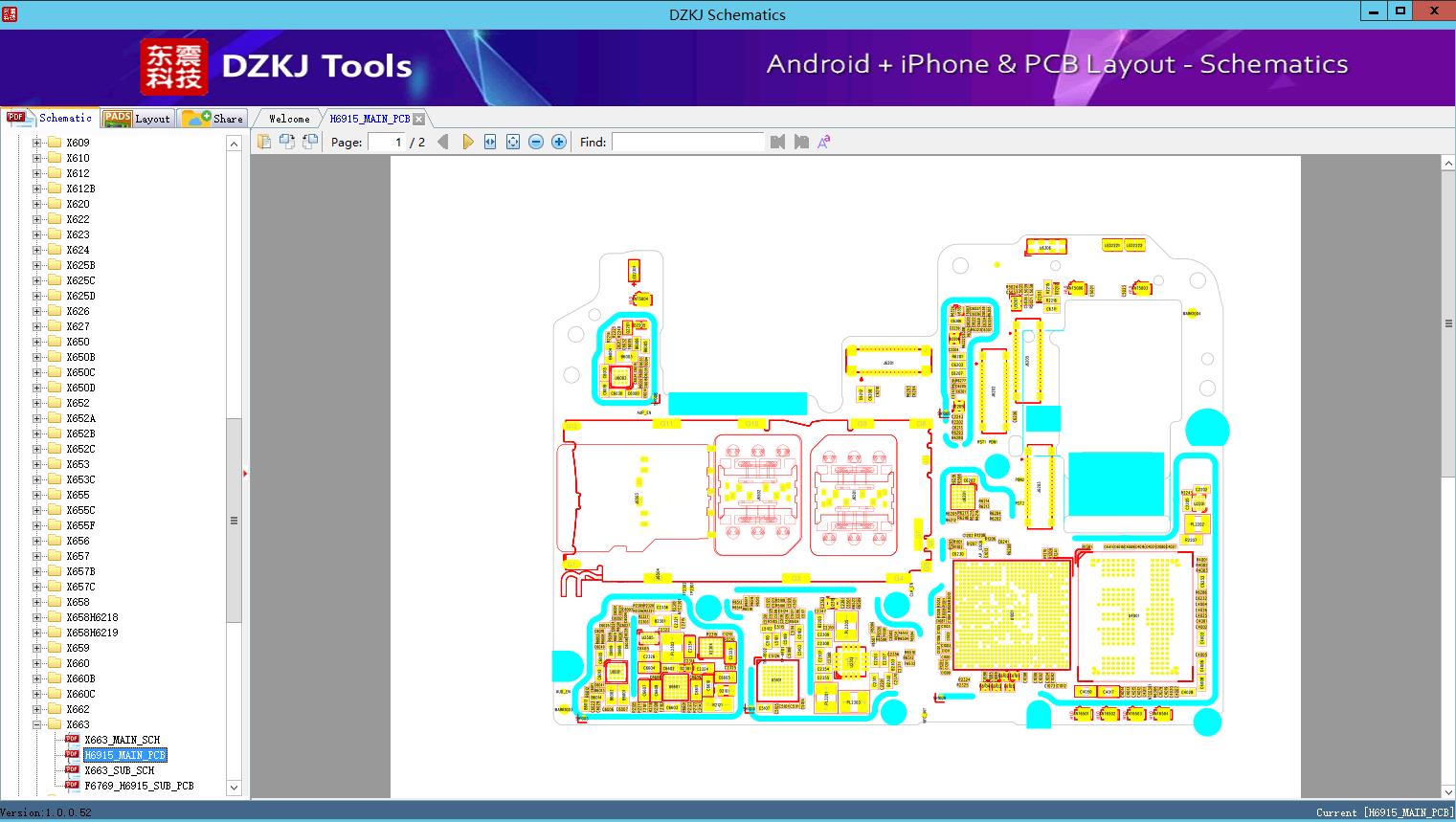
Task: Zoom out with the minus icon
Action: [x=536, y=142]
